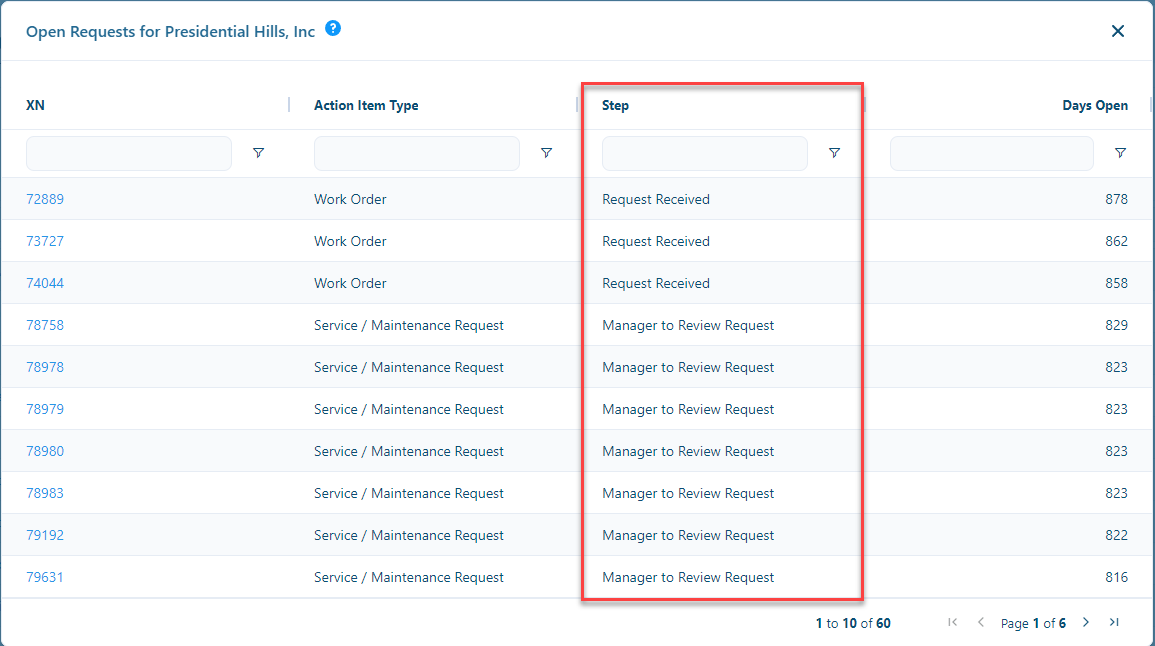The height and width of the screenshot is (646, 1155).
Task: Focus the Step filter text box
Action: (705, 153)
